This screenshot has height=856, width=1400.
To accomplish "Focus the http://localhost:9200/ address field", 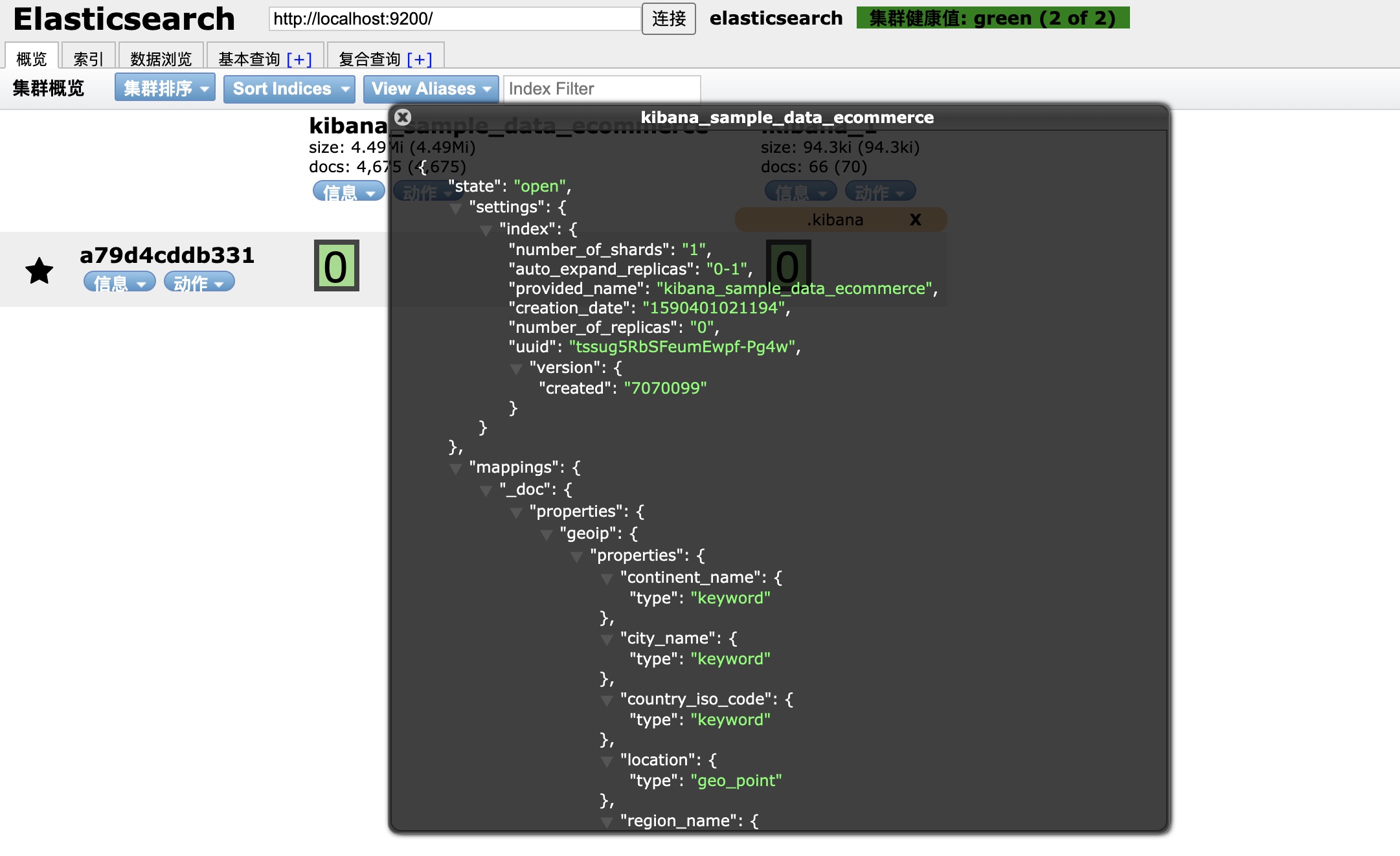I will (455, 19).
